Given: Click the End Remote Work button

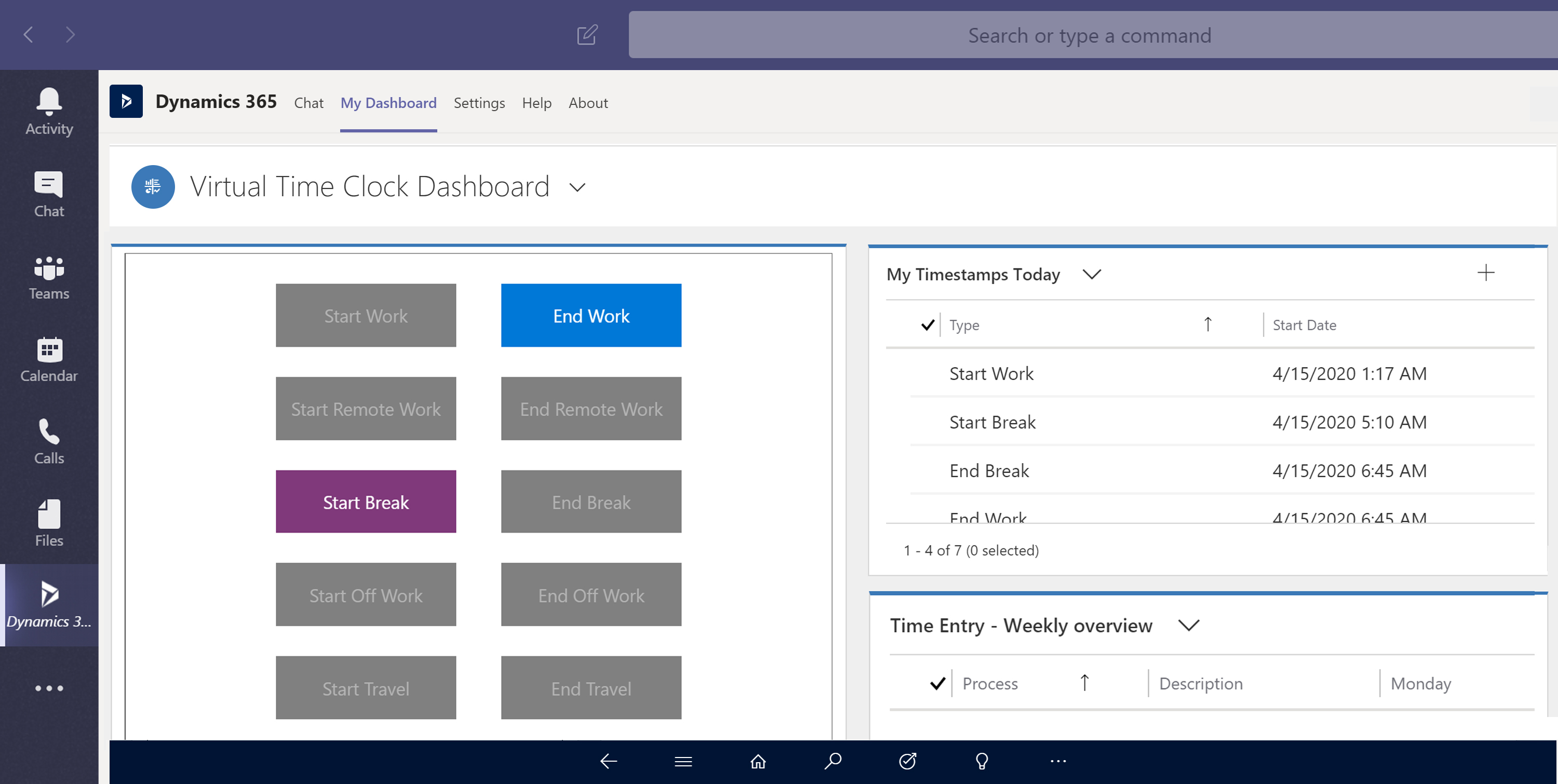Looking at the screenshot, I should pyautogui.click(x=591, y=409).
